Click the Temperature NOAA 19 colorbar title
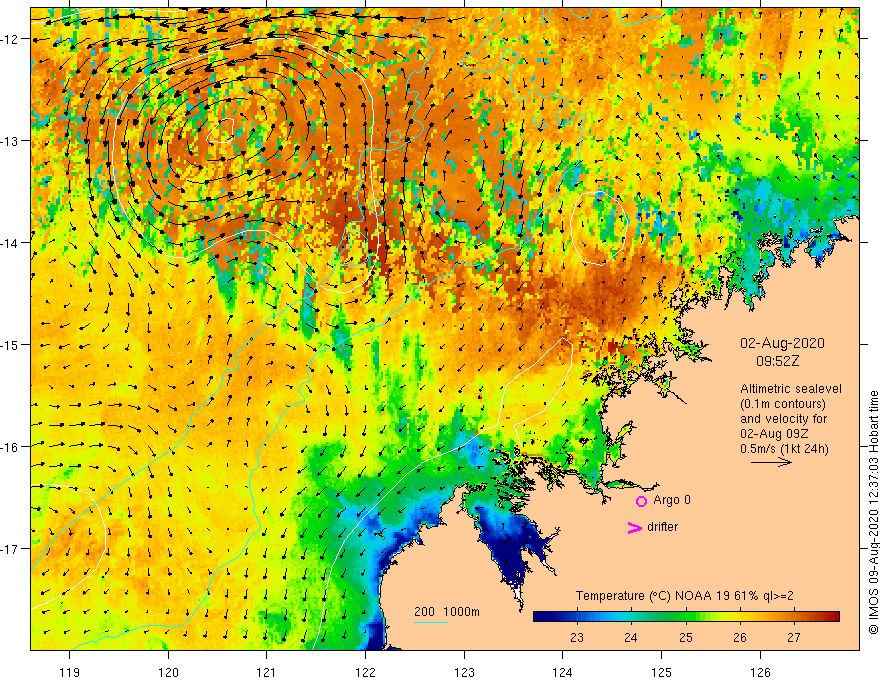The image size is (880, 680). 685,596
